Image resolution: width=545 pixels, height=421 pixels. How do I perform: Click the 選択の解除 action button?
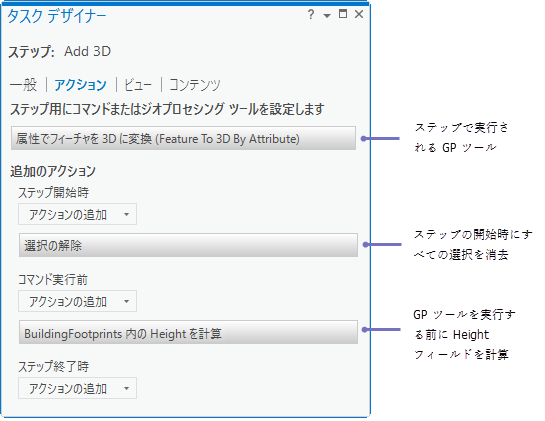coord(188,245)
